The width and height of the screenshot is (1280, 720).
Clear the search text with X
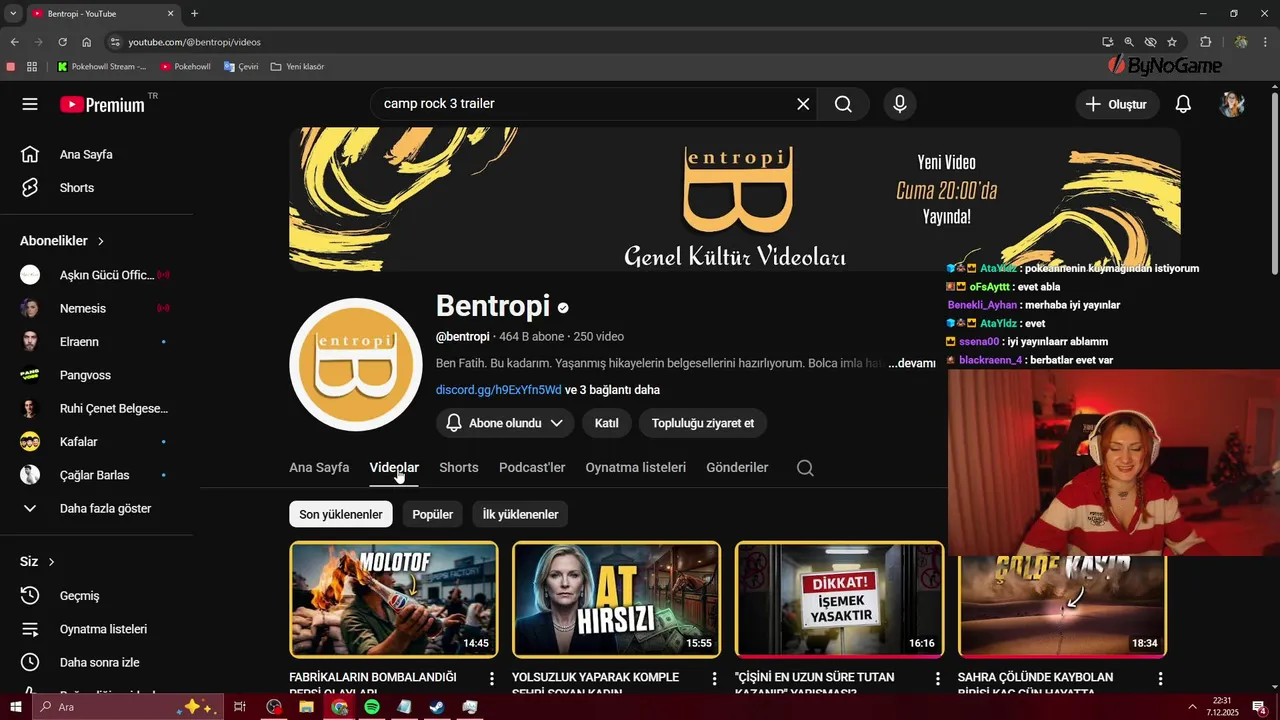pos(803,104)
